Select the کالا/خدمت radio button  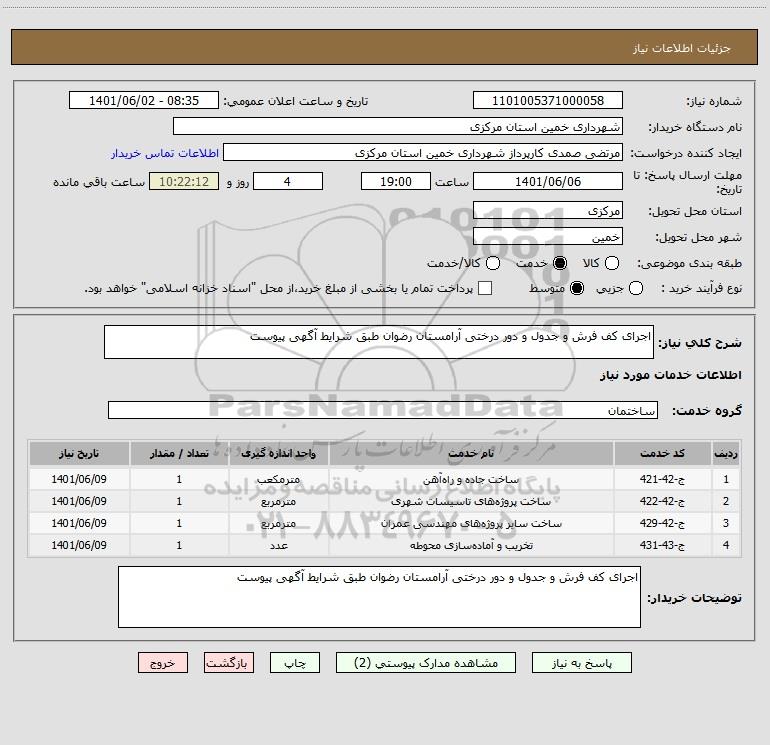coord(493,263)
